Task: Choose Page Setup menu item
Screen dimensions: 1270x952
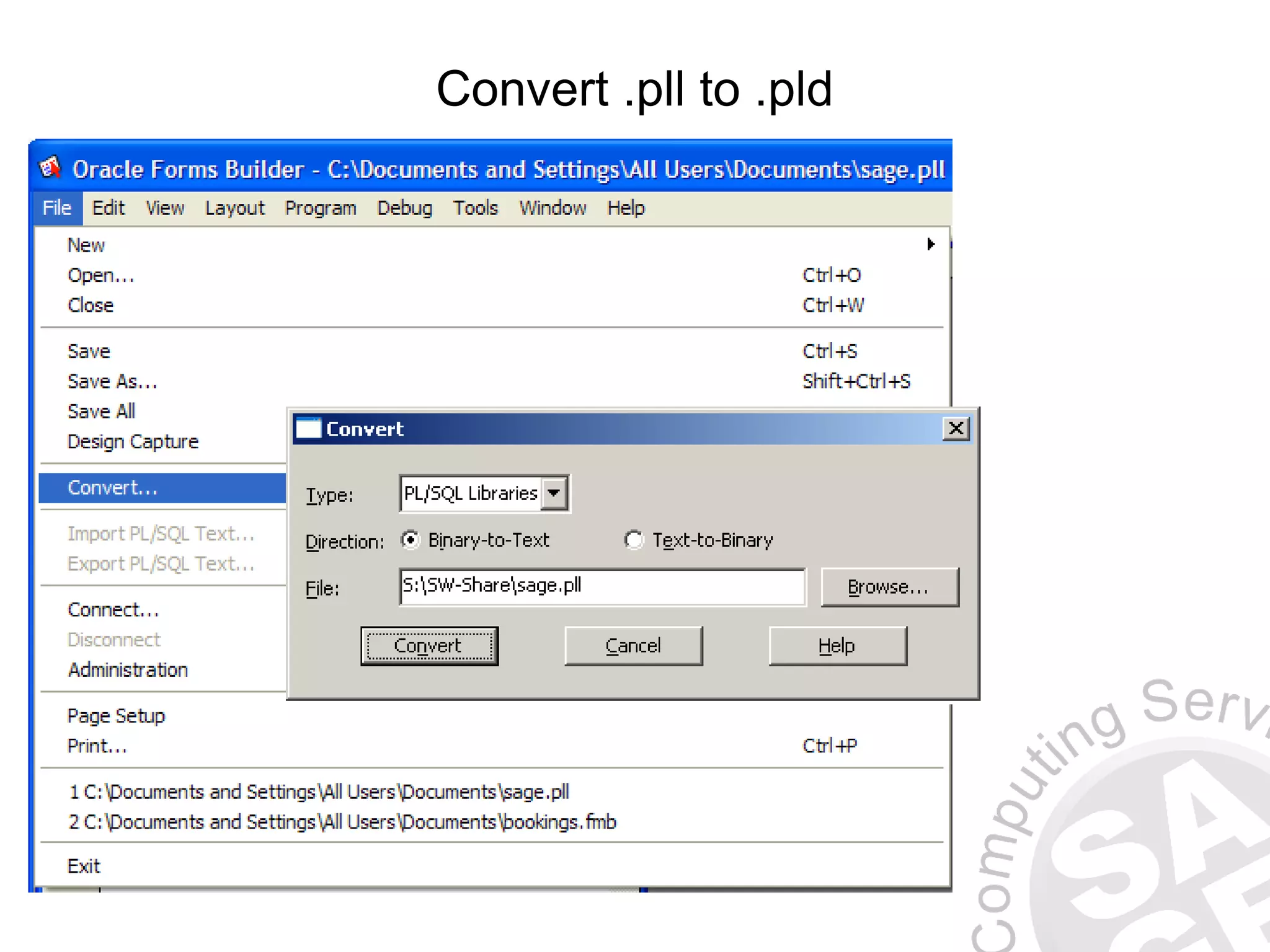Action: pos(493,716)
